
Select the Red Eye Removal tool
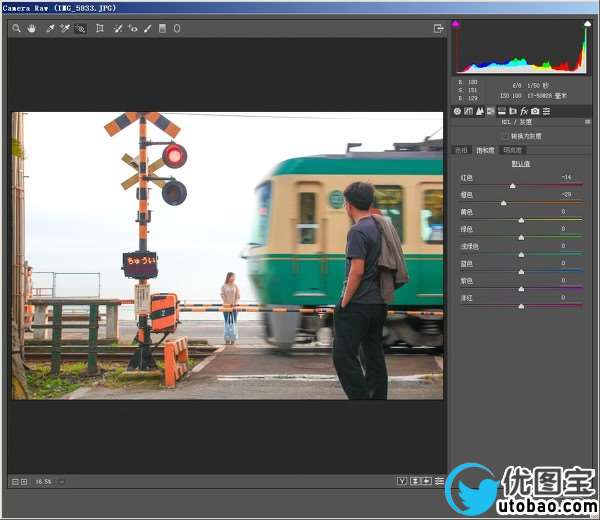[133, 28]
